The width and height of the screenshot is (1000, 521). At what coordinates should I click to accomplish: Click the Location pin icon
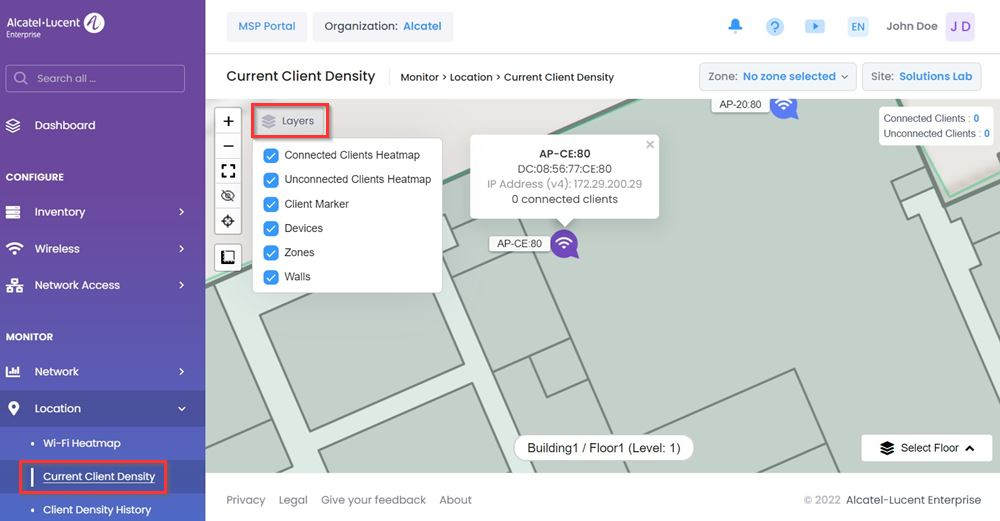pos(13,409)
